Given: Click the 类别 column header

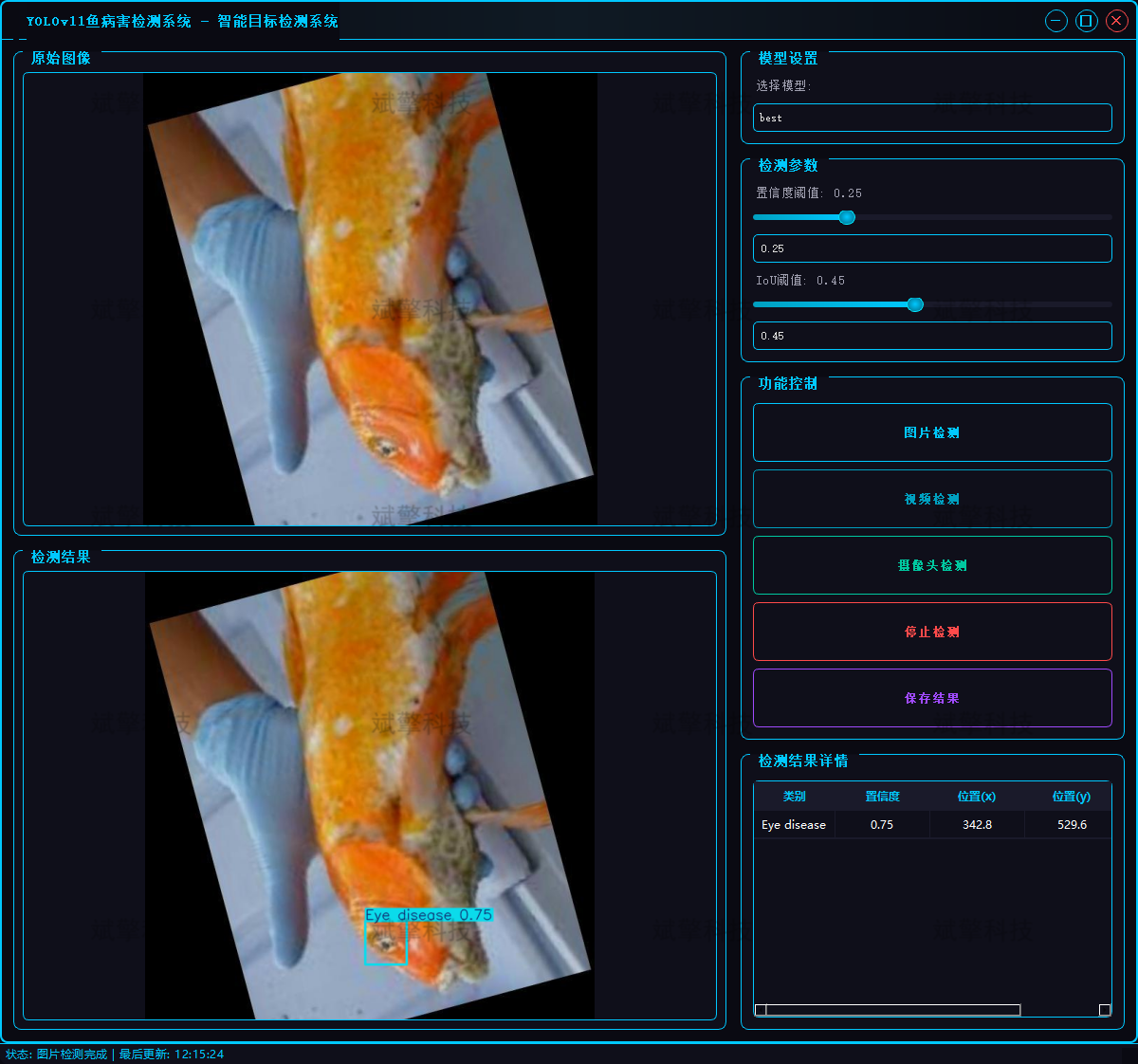Looking at the screenshot, I should [795, 797].
